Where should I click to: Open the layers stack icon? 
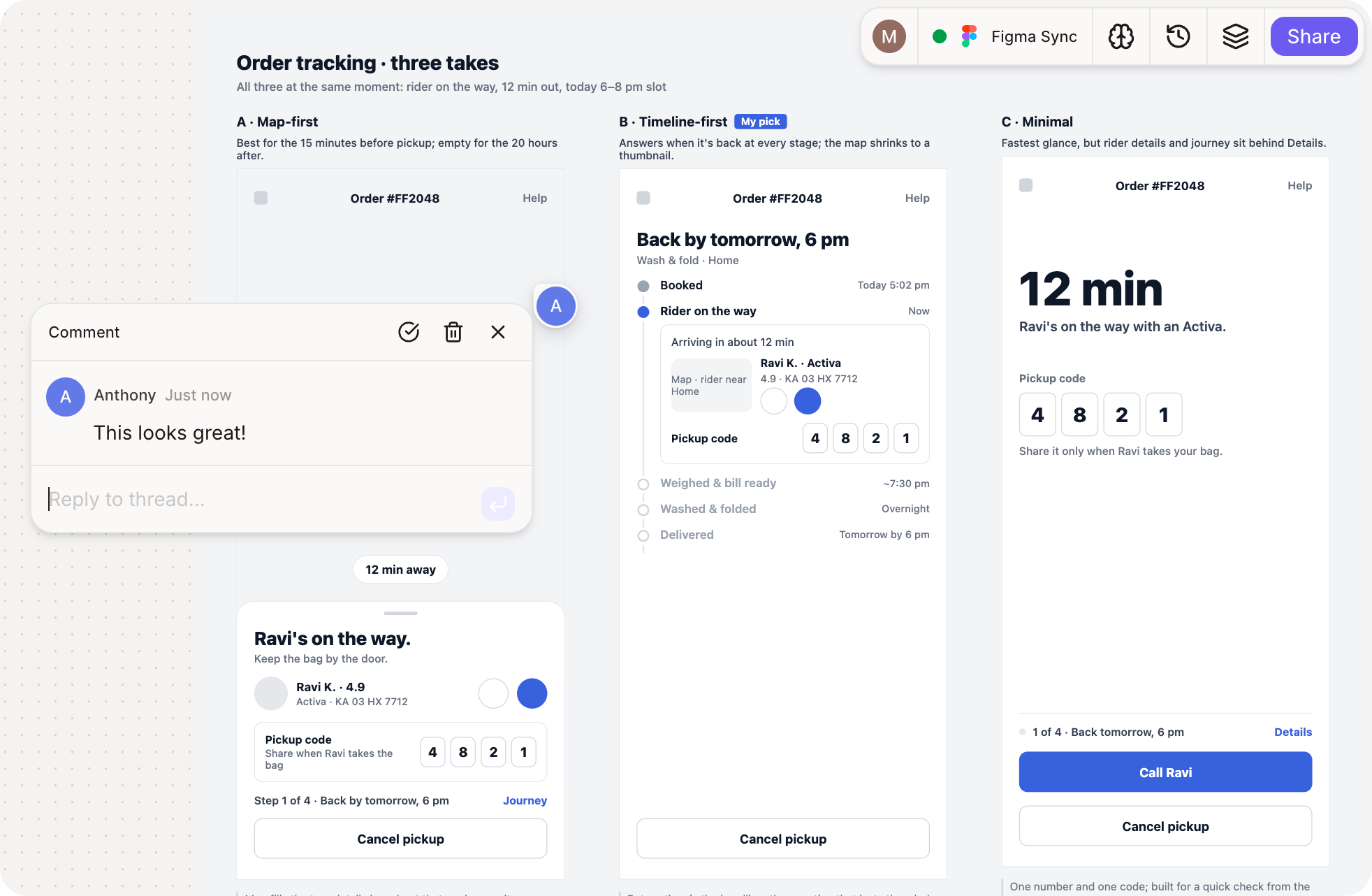(1235, 36)
